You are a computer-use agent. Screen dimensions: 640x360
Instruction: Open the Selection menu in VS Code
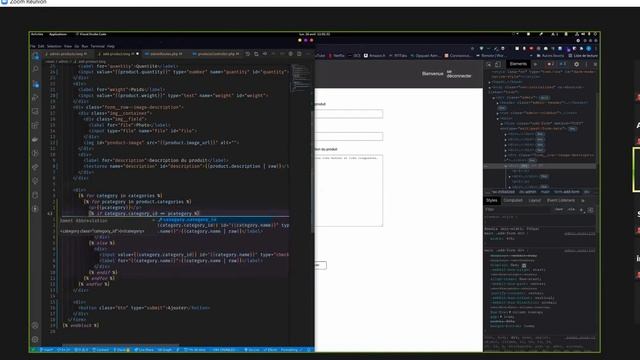[54, 46]
